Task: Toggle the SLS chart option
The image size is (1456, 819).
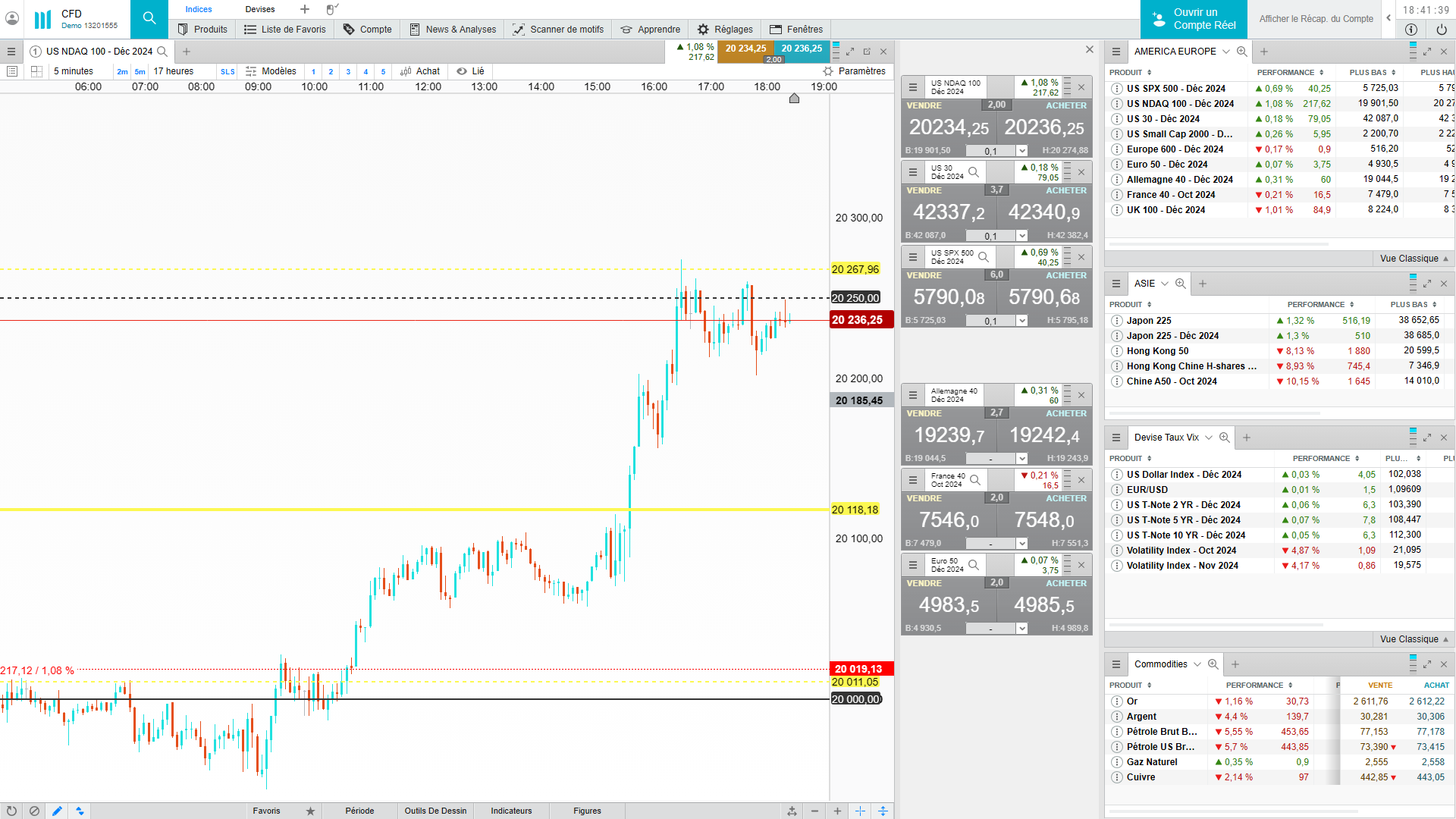Action: 227,72
